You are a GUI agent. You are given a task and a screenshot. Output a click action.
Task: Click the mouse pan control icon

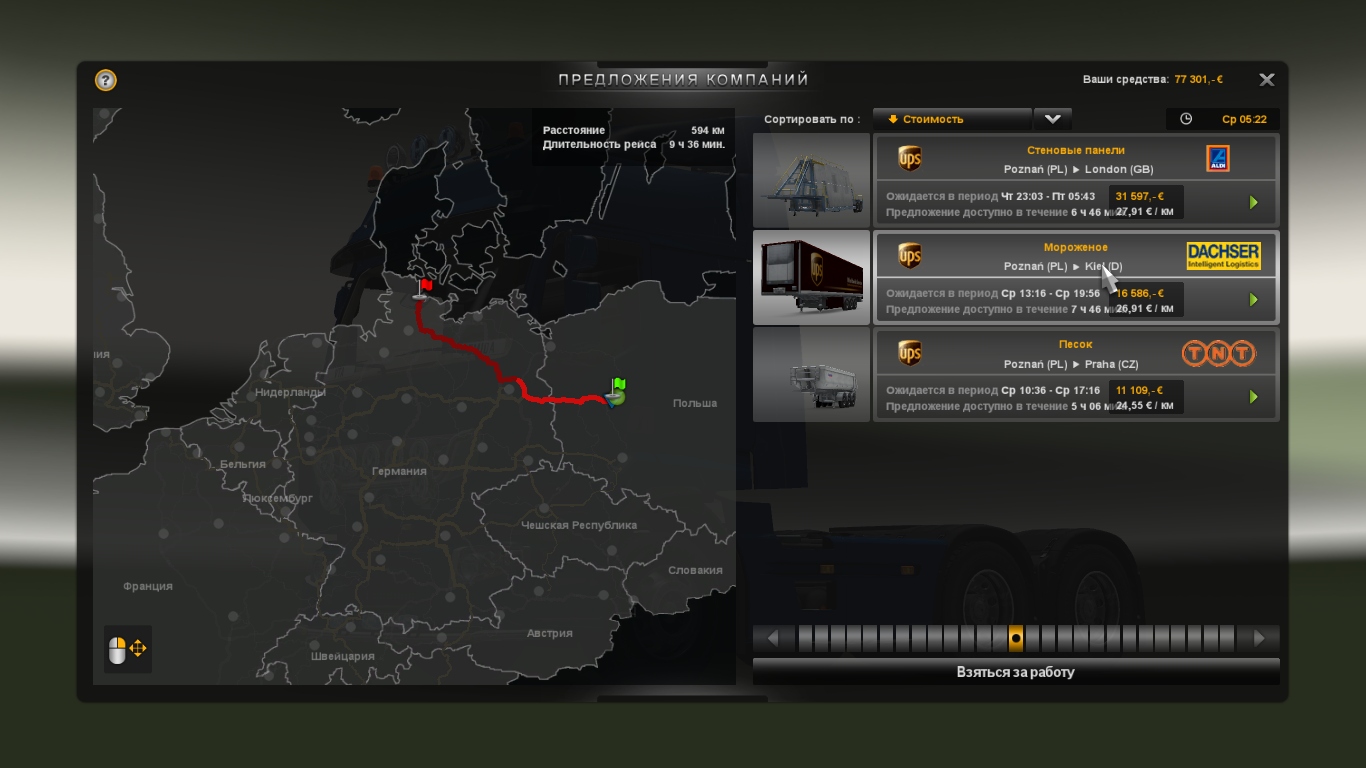[x=127, y=649]
